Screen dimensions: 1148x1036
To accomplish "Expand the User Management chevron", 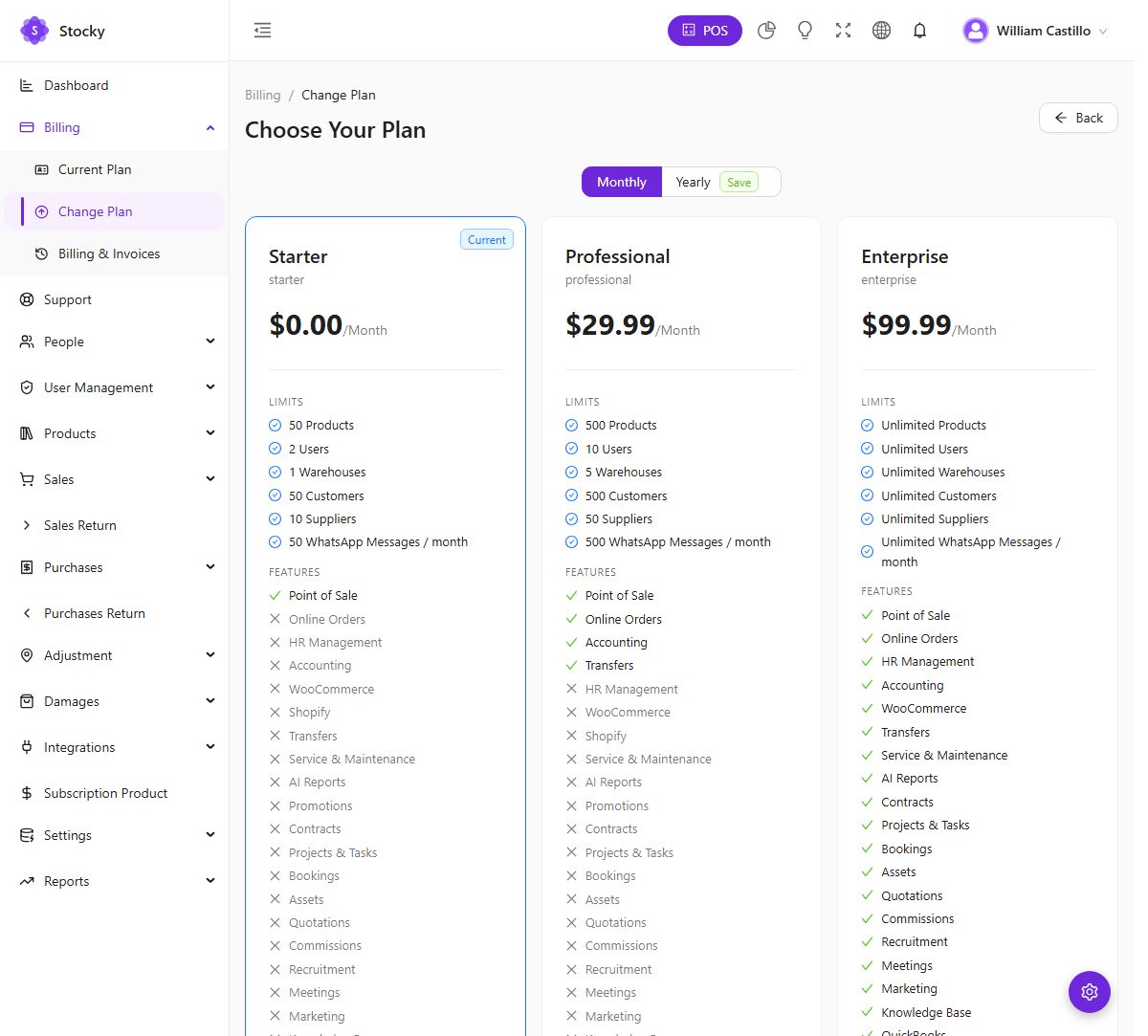I will pos(210,387).
